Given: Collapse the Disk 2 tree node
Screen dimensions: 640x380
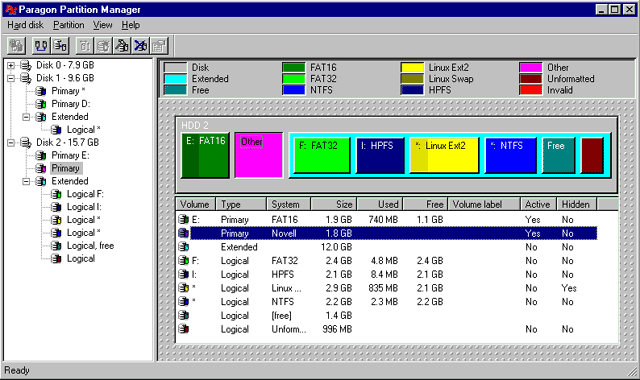Looking at the screenshot, I should (x=11, y=142).
